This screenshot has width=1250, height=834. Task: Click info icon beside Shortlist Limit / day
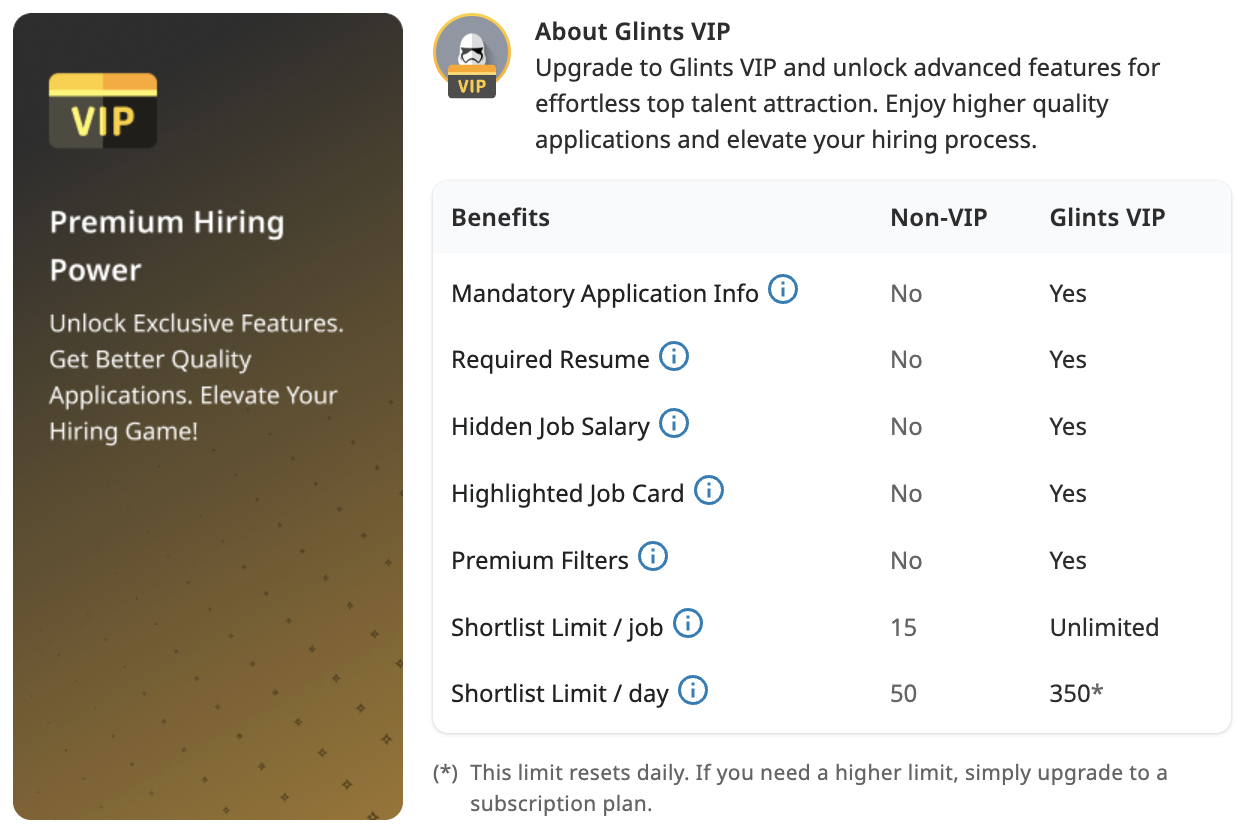pyautogui.click(x=693, y=691)
